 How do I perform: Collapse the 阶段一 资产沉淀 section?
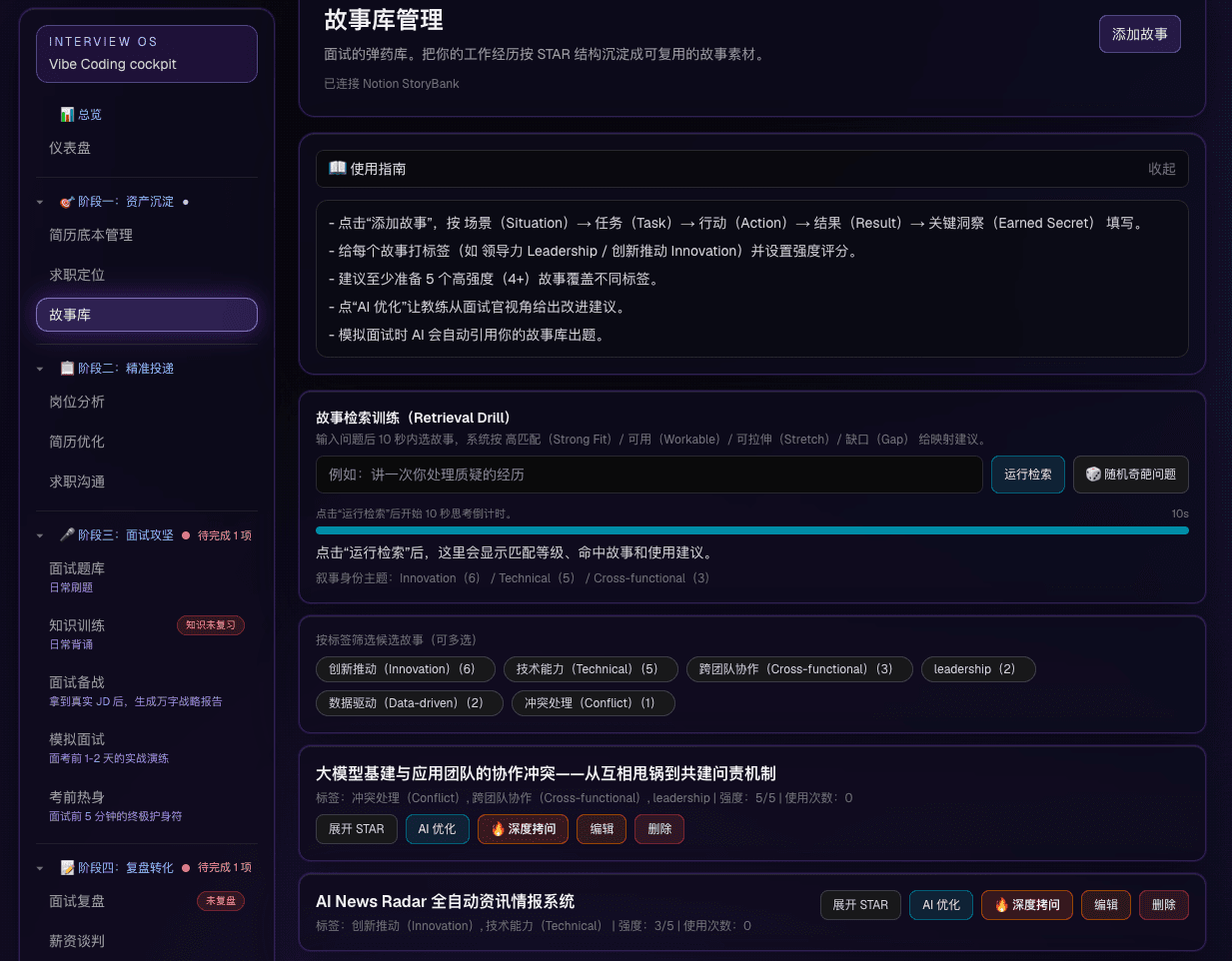(x=40, y=202)
